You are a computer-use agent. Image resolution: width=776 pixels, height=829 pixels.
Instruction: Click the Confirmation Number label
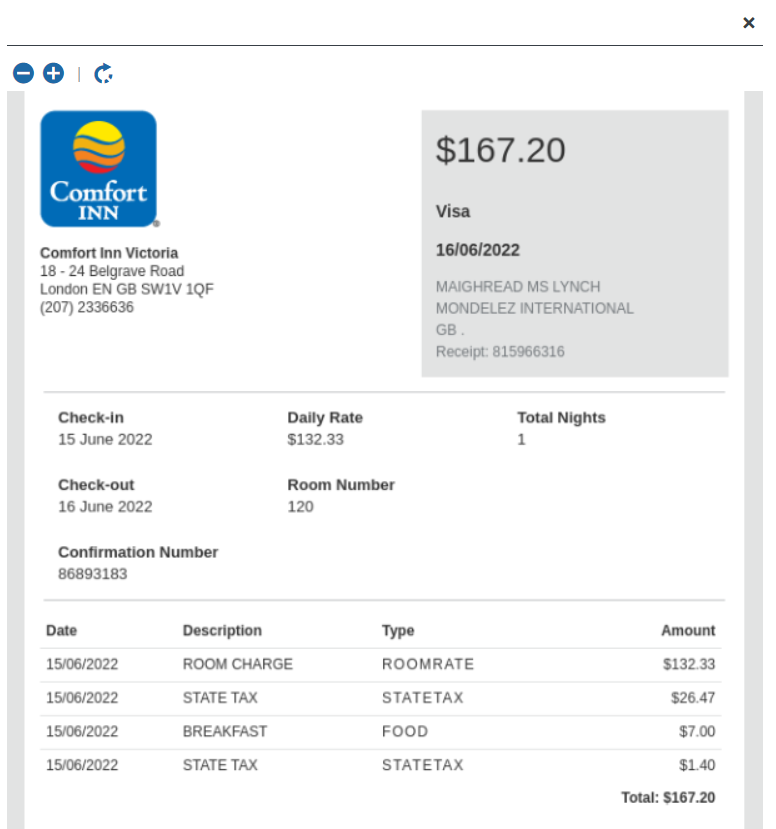(x=138, y=552)
